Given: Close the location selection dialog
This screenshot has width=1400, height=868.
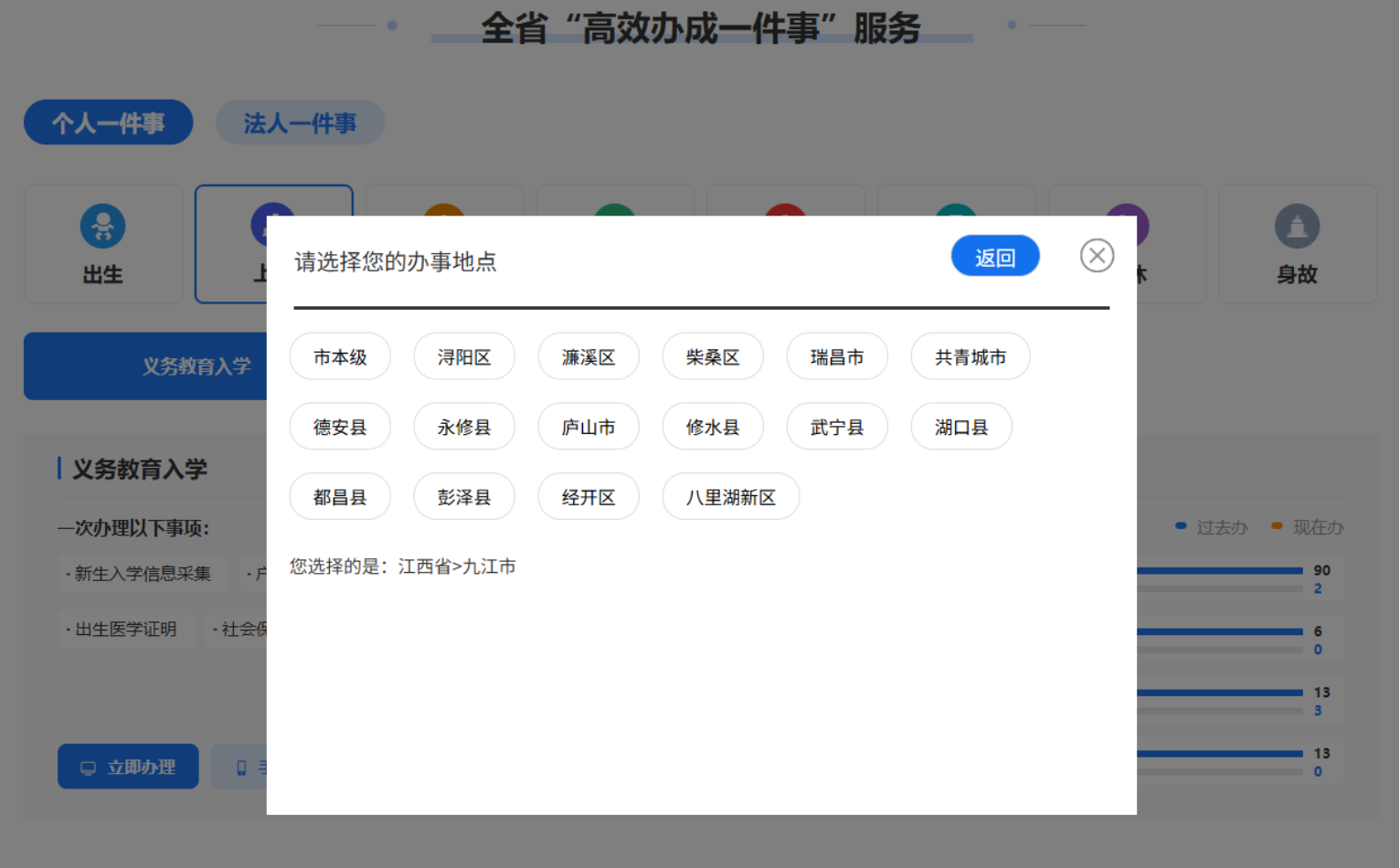Looking at the screenshot, I should (x=1097, y=256).
